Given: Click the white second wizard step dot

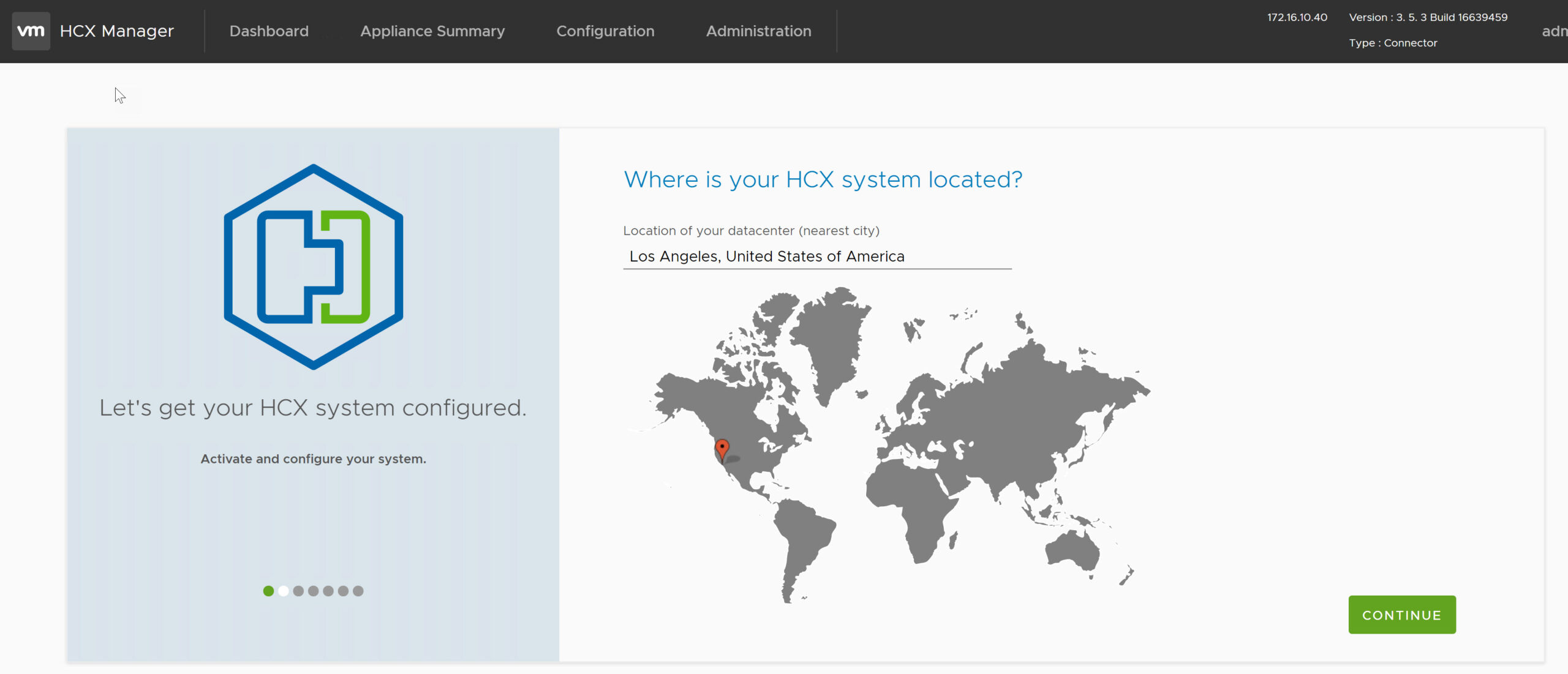Looking at the screenshot, I should (x=284, y=591).
